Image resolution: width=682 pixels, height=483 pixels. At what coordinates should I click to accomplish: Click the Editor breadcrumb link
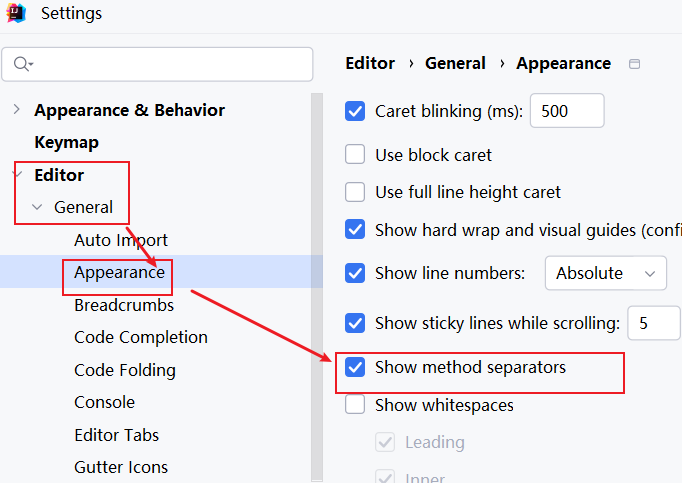(370, 63)
